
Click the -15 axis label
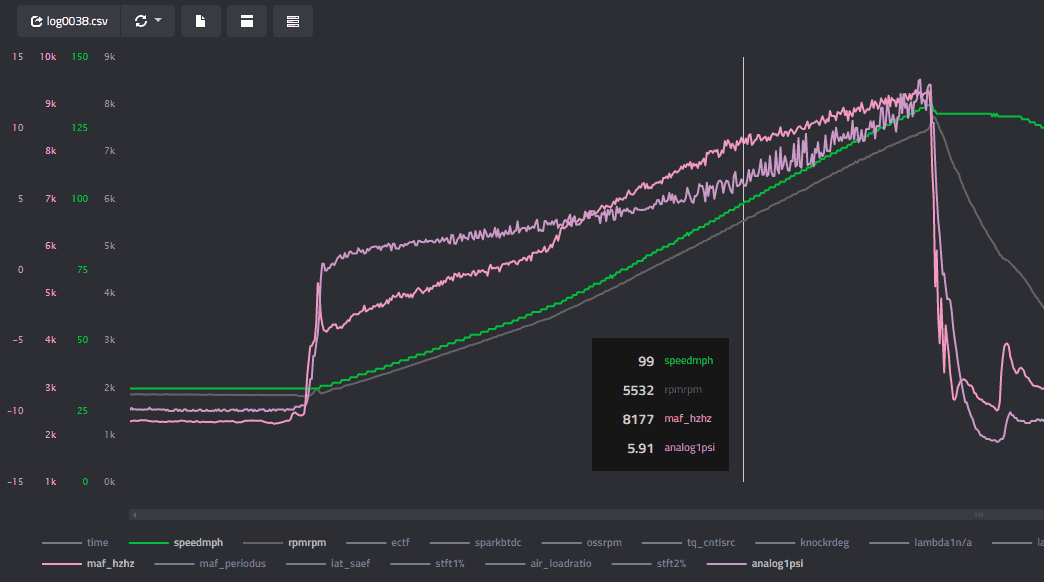15,481
